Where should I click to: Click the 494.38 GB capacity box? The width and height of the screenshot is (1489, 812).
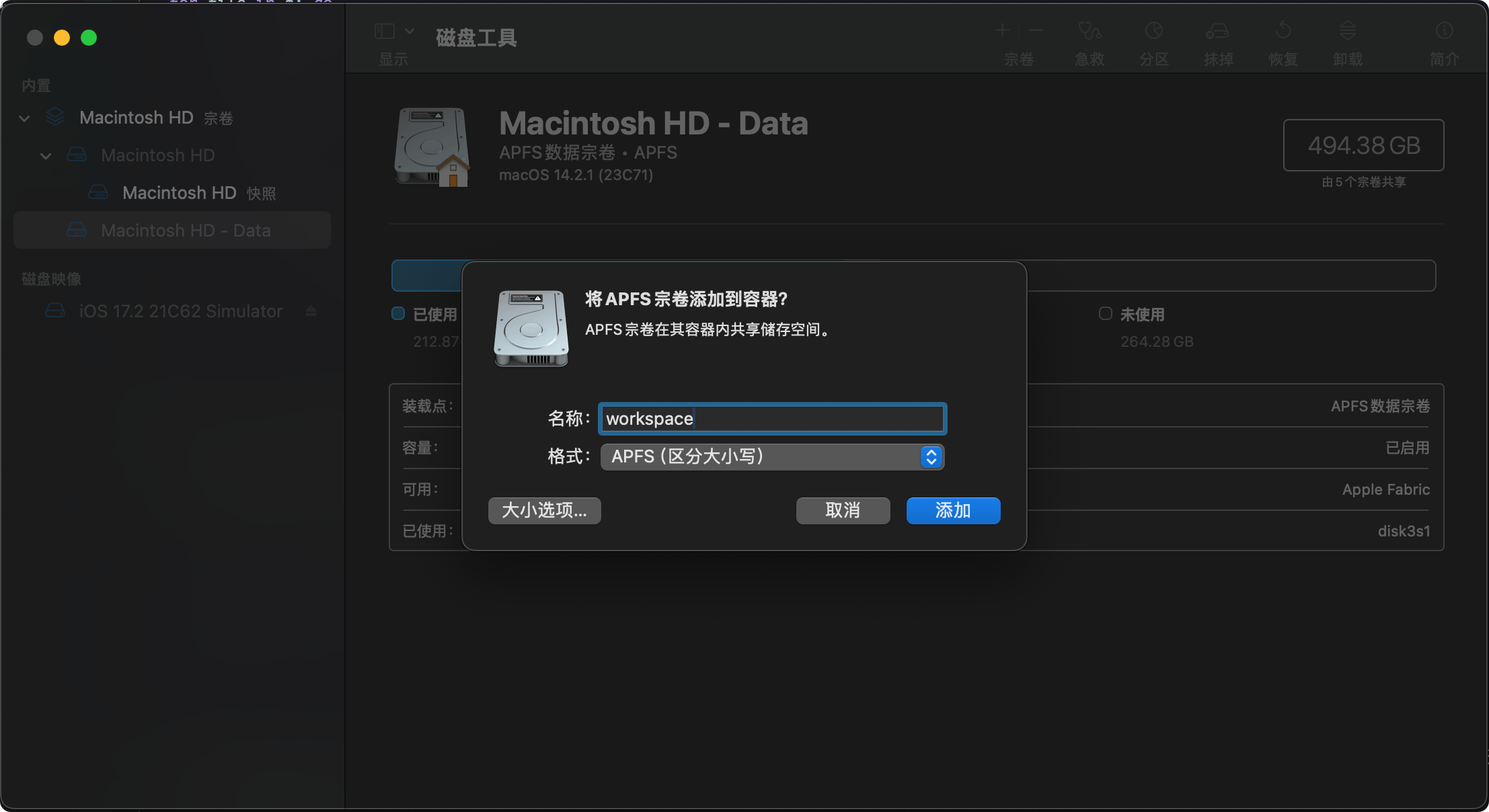(1364, 145)
